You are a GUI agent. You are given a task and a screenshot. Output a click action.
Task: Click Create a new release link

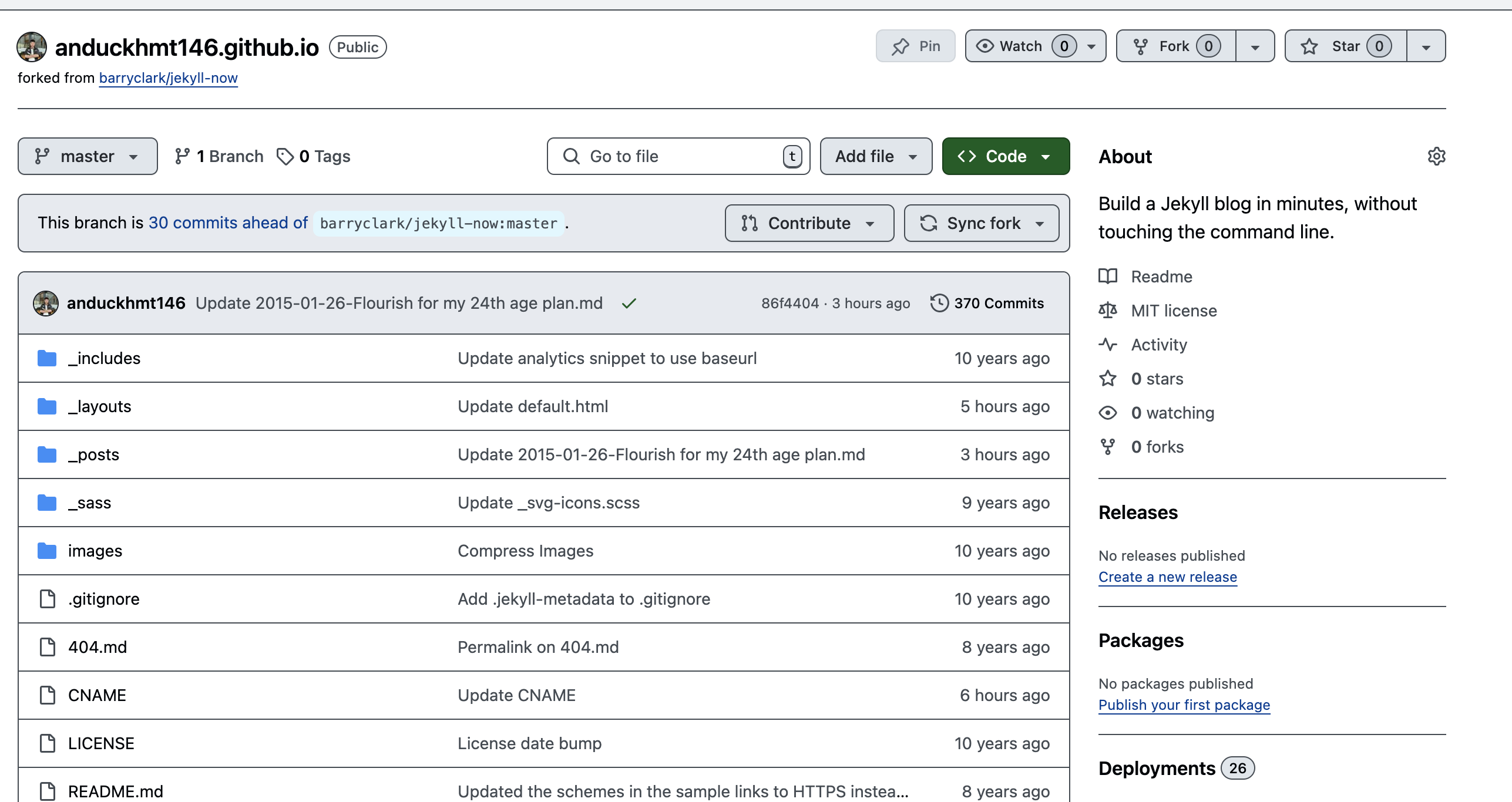point(1167,577)
